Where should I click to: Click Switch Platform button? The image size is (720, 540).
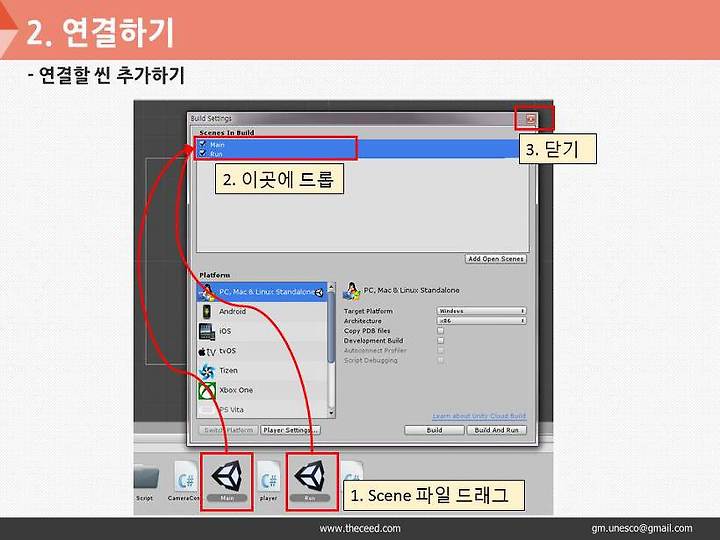point(229,430)
